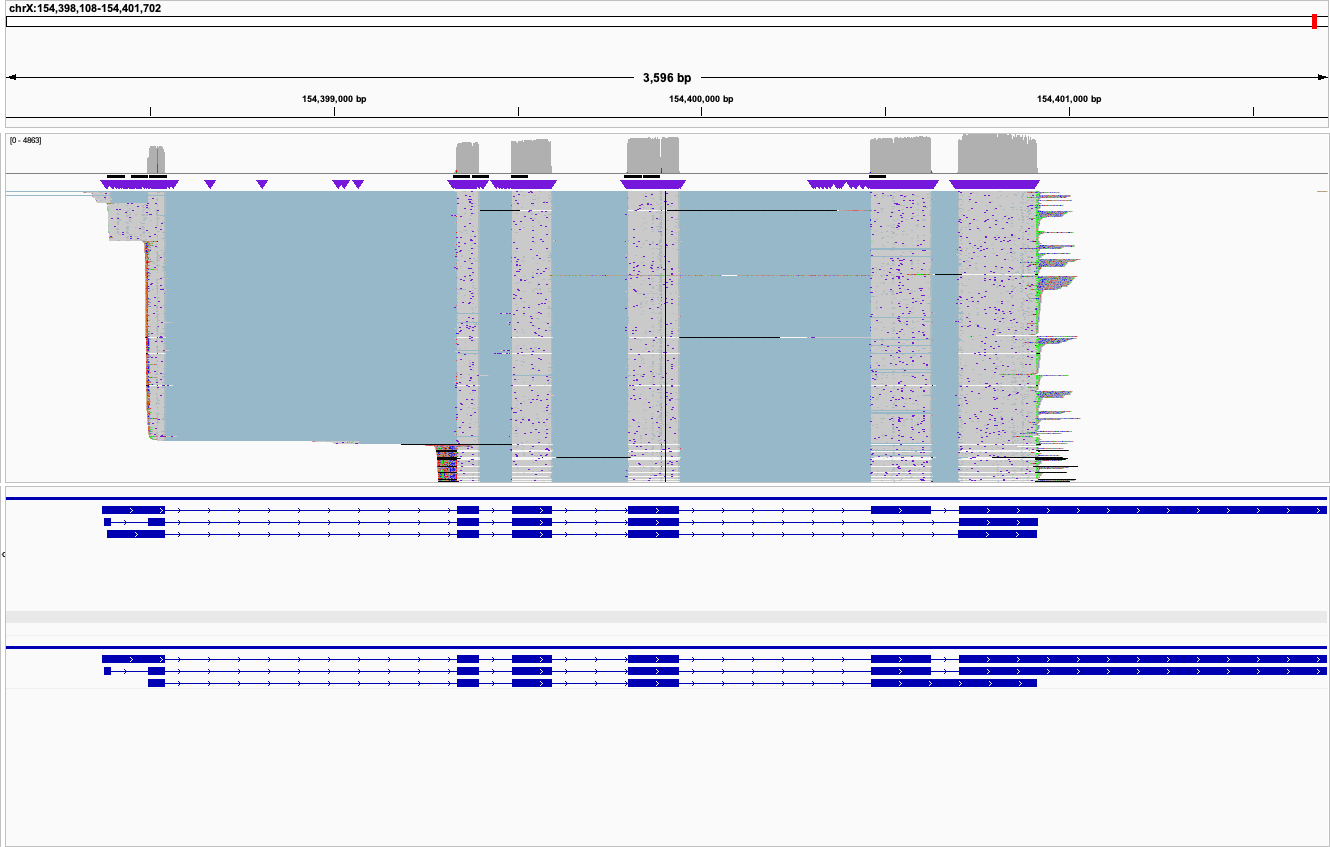Click the small track handle on the left edge
The height and width of the screenshot is (847, 1330).
[3, 552]
